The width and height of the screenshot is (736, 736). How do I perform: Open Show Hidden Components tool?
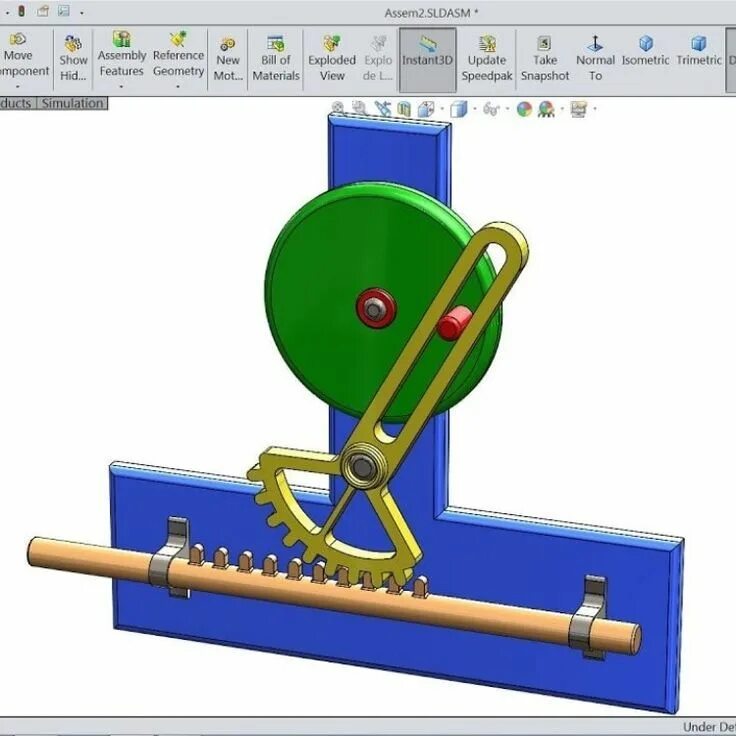73,60
